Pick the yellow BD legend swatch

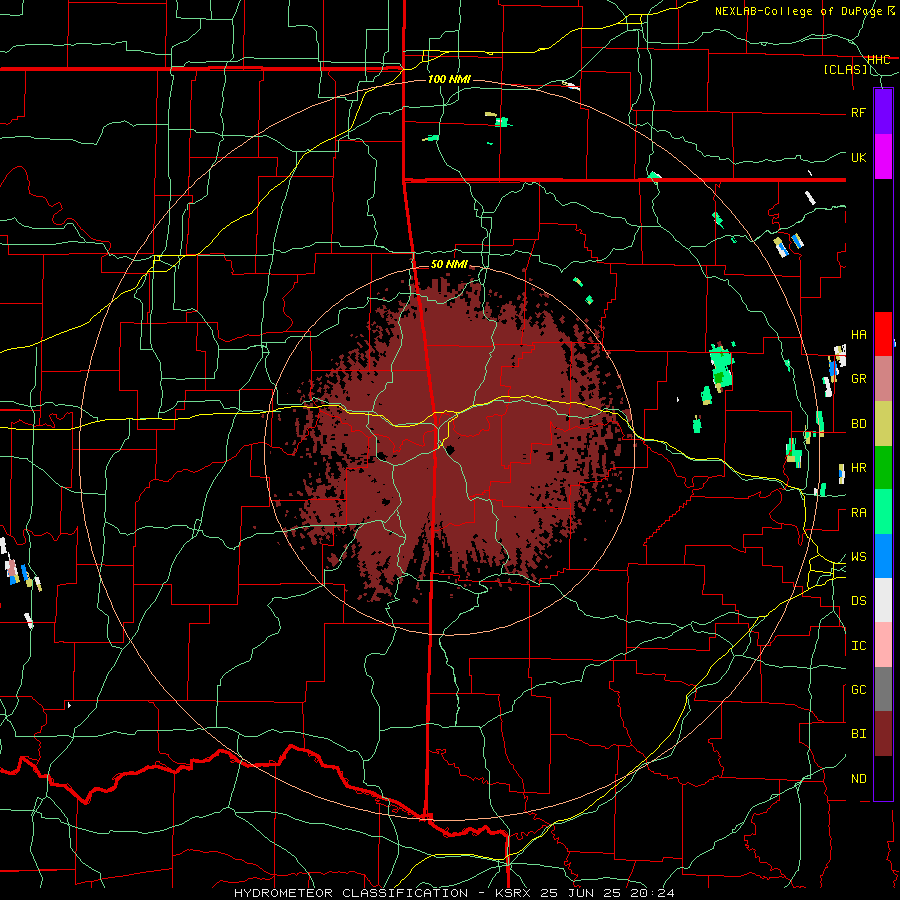[x=883, y=423]
